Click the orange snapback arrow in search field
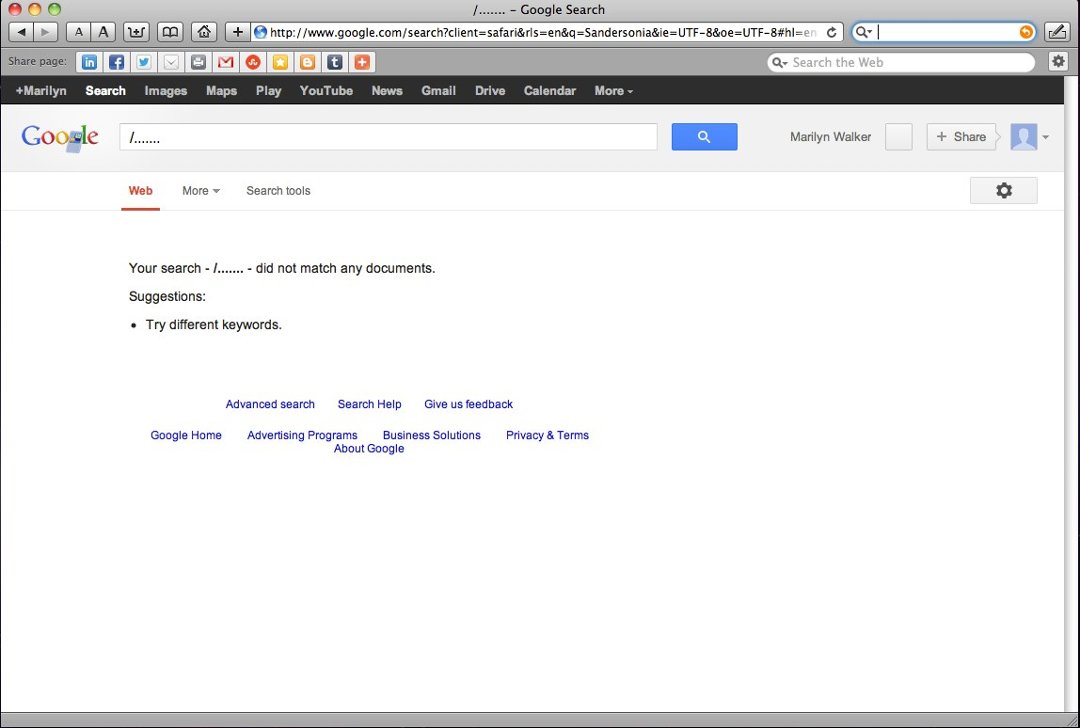The image size is (1080, 728). (x=1026, y=32)
